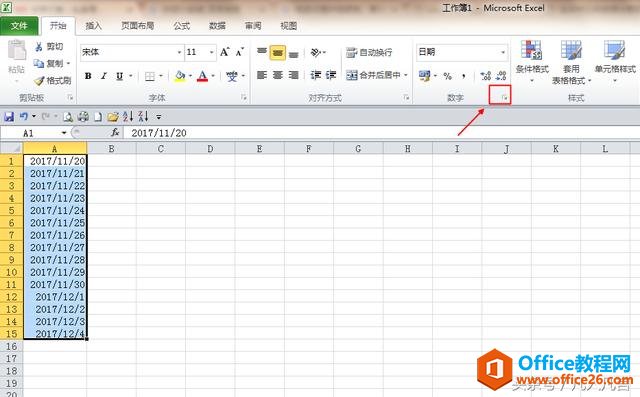
Task: Open the 剪贴板 clipboard pane launcher
Action: click(70, 98)
